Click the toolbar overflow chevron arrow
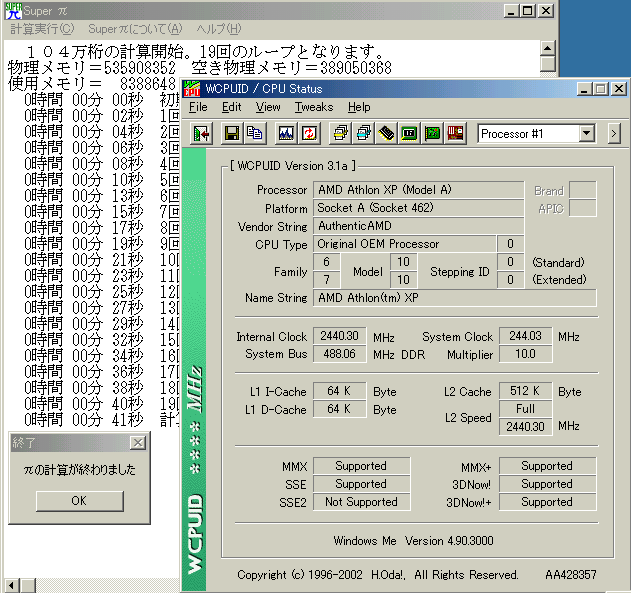631x593 pixels. coord(614,133)
